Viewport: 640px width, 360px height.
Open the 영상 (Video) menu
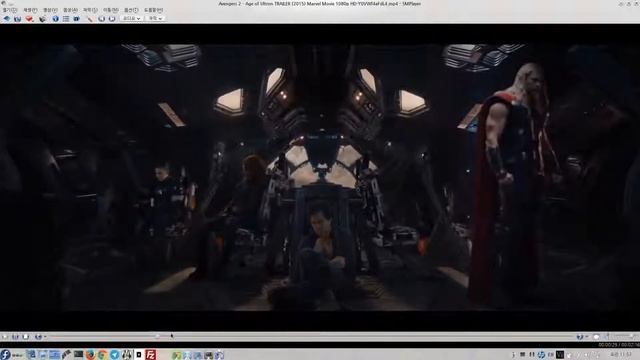tap(50, 10)
